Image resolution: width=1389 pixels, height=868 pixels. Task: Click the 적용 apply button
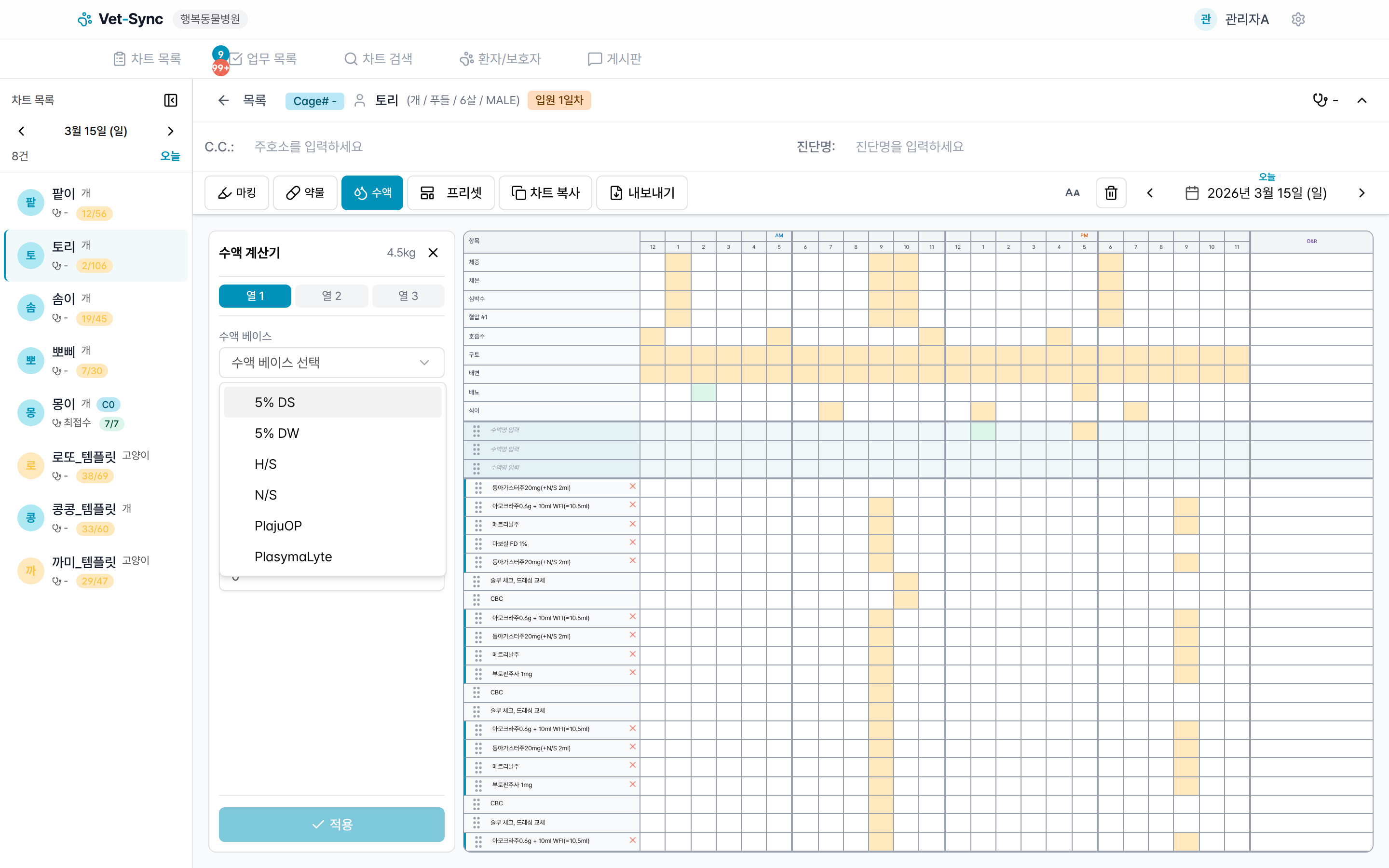tap(331, 825)
